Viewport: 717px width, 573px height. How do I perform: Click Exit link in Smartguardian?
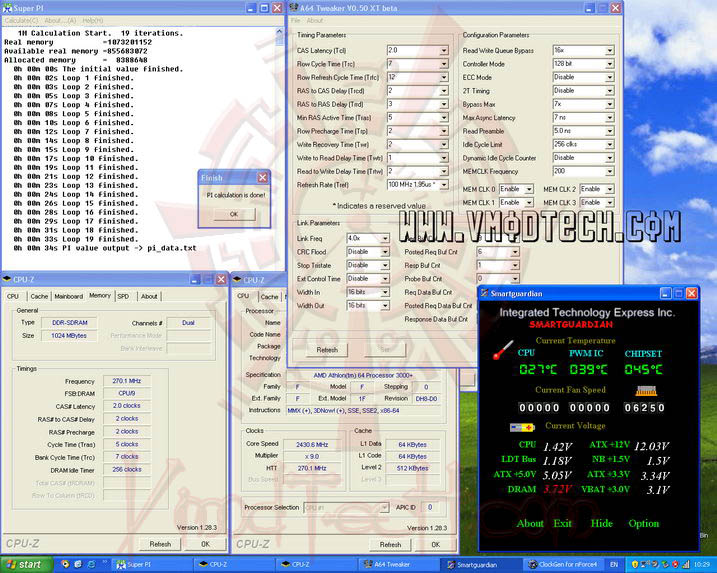[562, 524]
